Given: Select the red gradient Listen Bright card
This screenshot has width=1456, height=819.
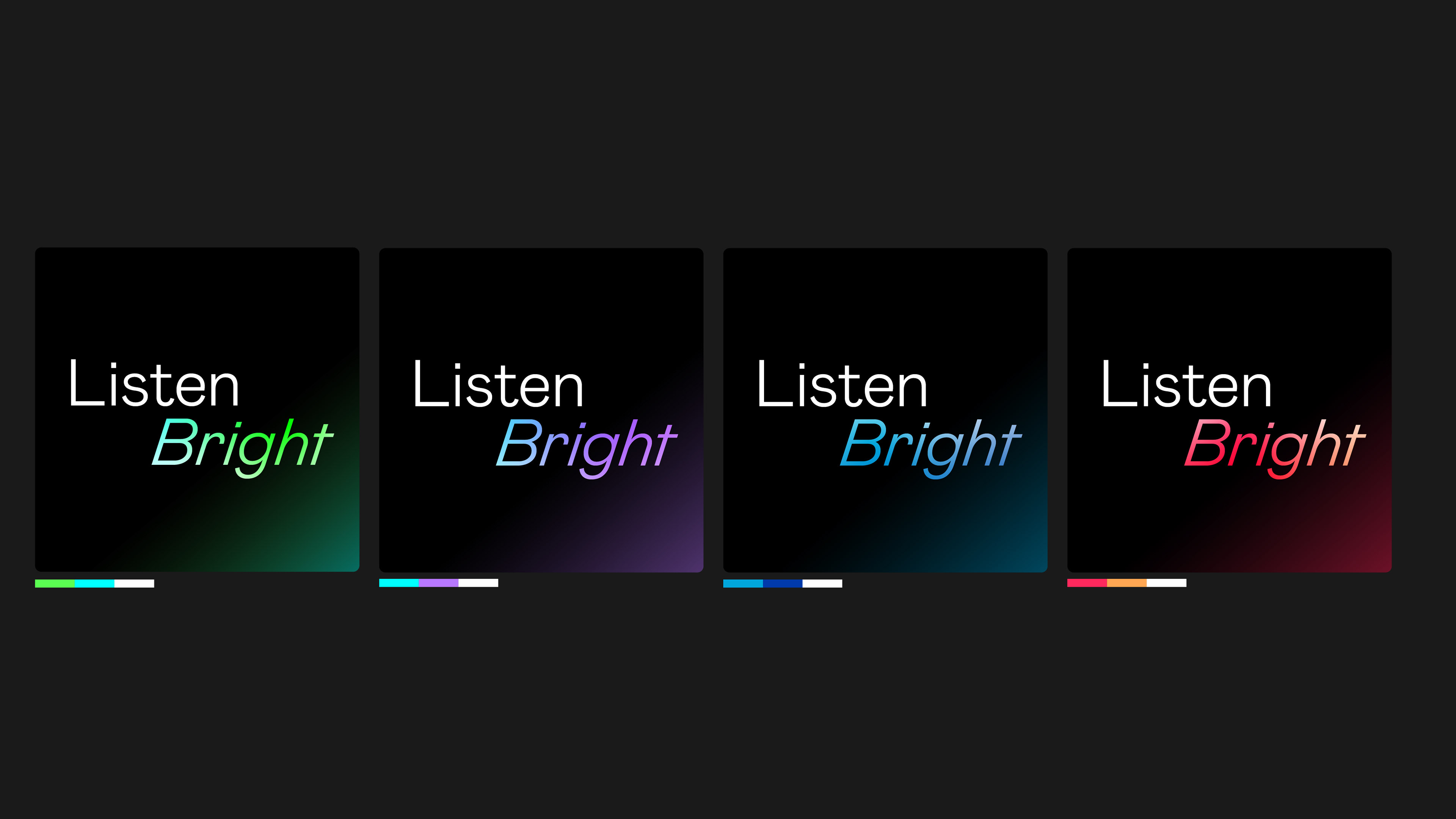Looking at the screenshot, I should coord(1229,410).
